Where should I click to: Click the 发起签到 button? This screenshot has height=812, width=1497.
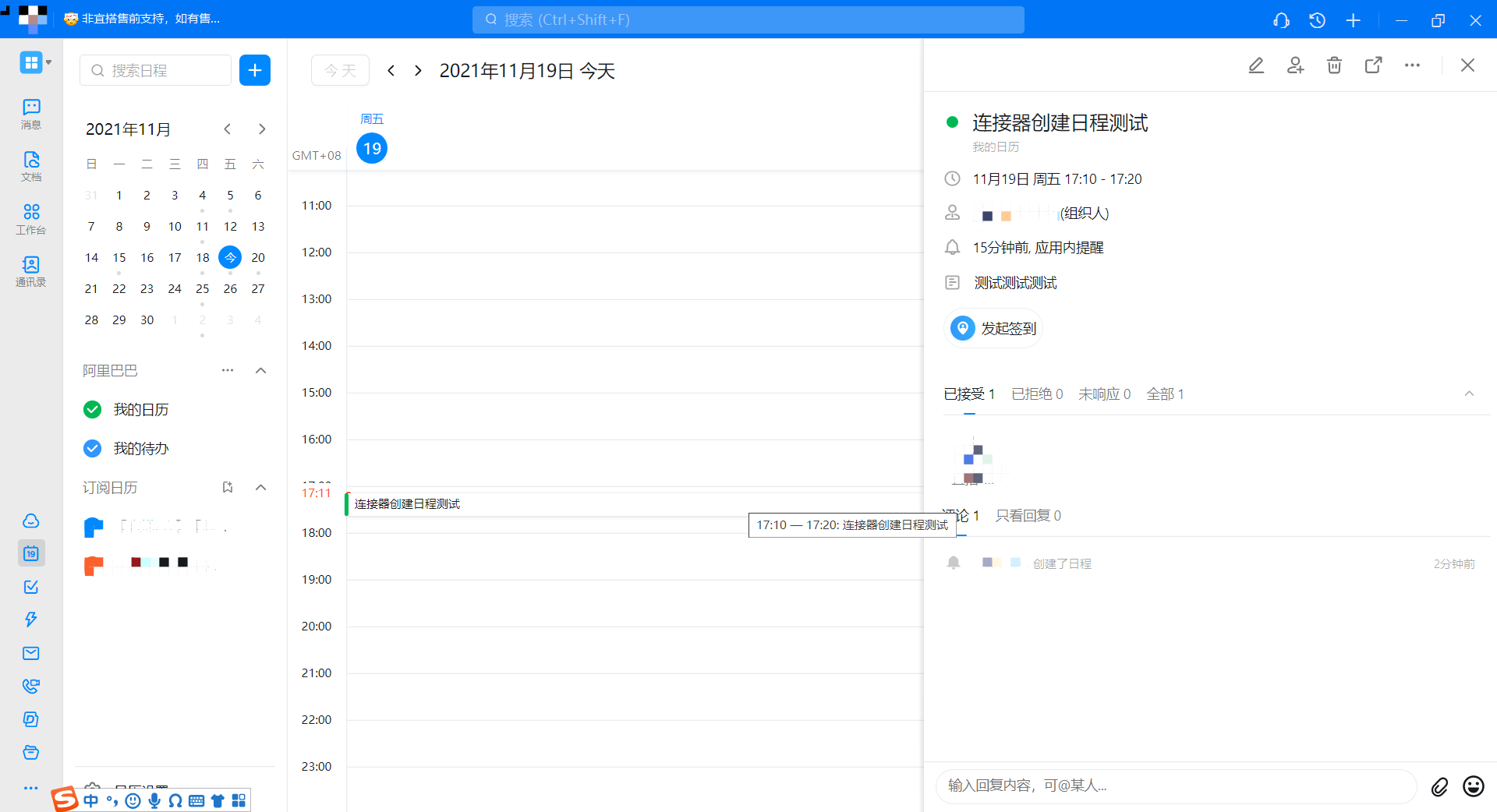click(x=993, y=328)
